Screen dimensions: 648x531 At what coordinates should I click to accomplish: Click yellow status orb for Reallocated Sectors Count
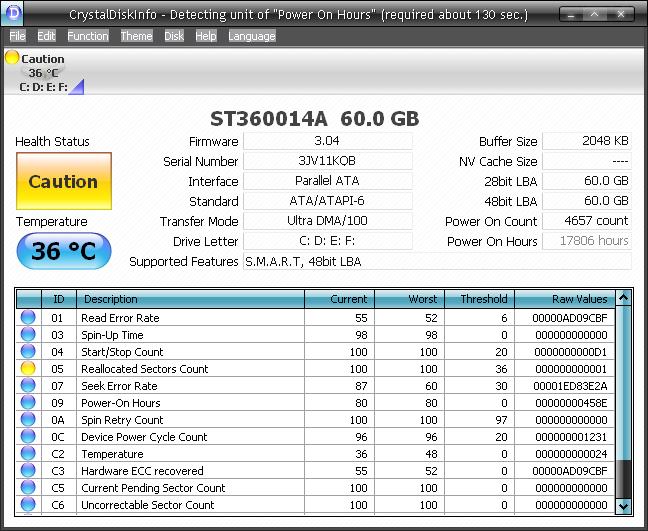click(28, 368)
